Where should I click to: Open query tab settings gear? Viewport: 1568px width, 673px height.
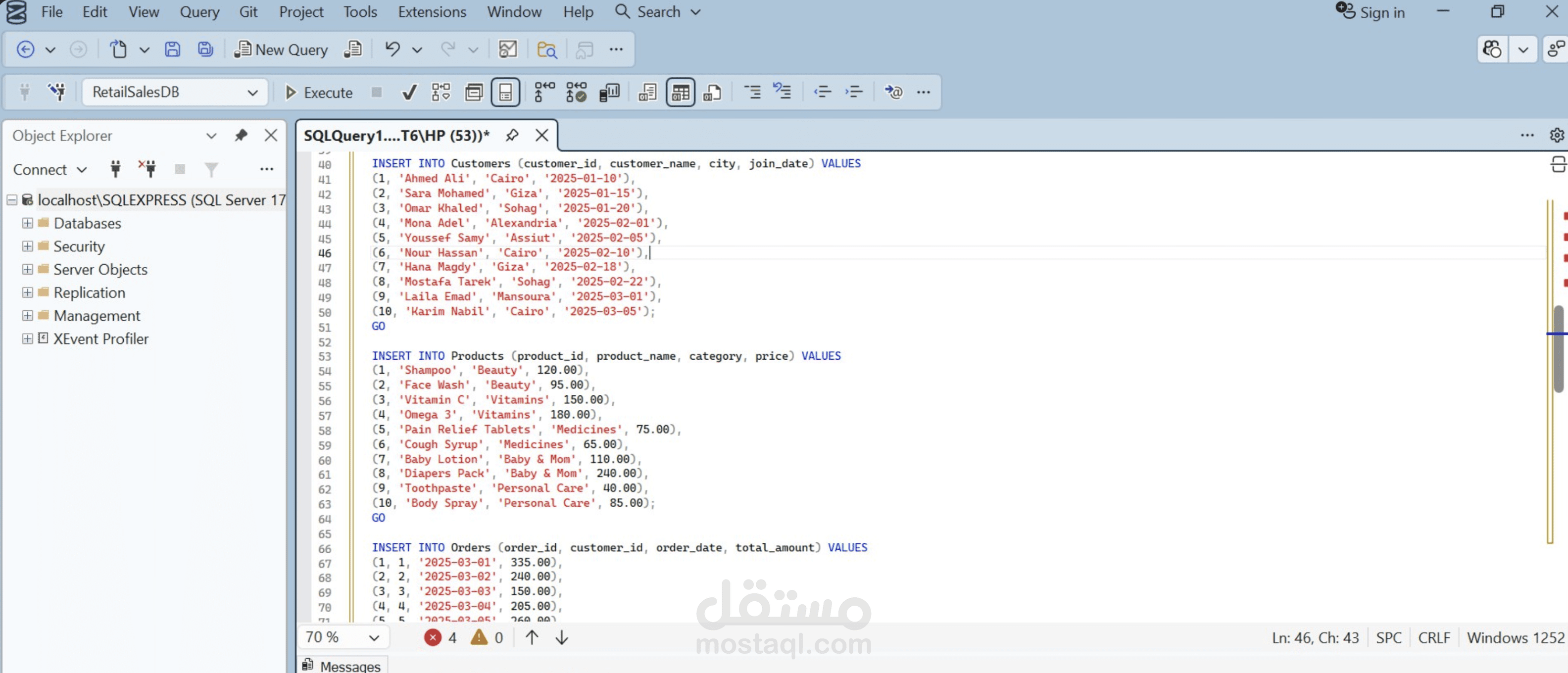coord(1557,135)
